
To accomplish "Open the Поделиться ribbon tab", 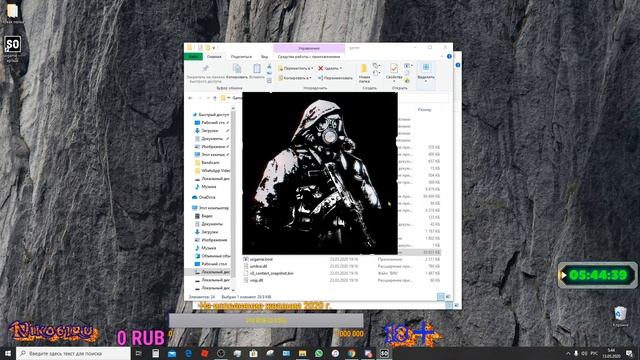I will click(241, 57).
